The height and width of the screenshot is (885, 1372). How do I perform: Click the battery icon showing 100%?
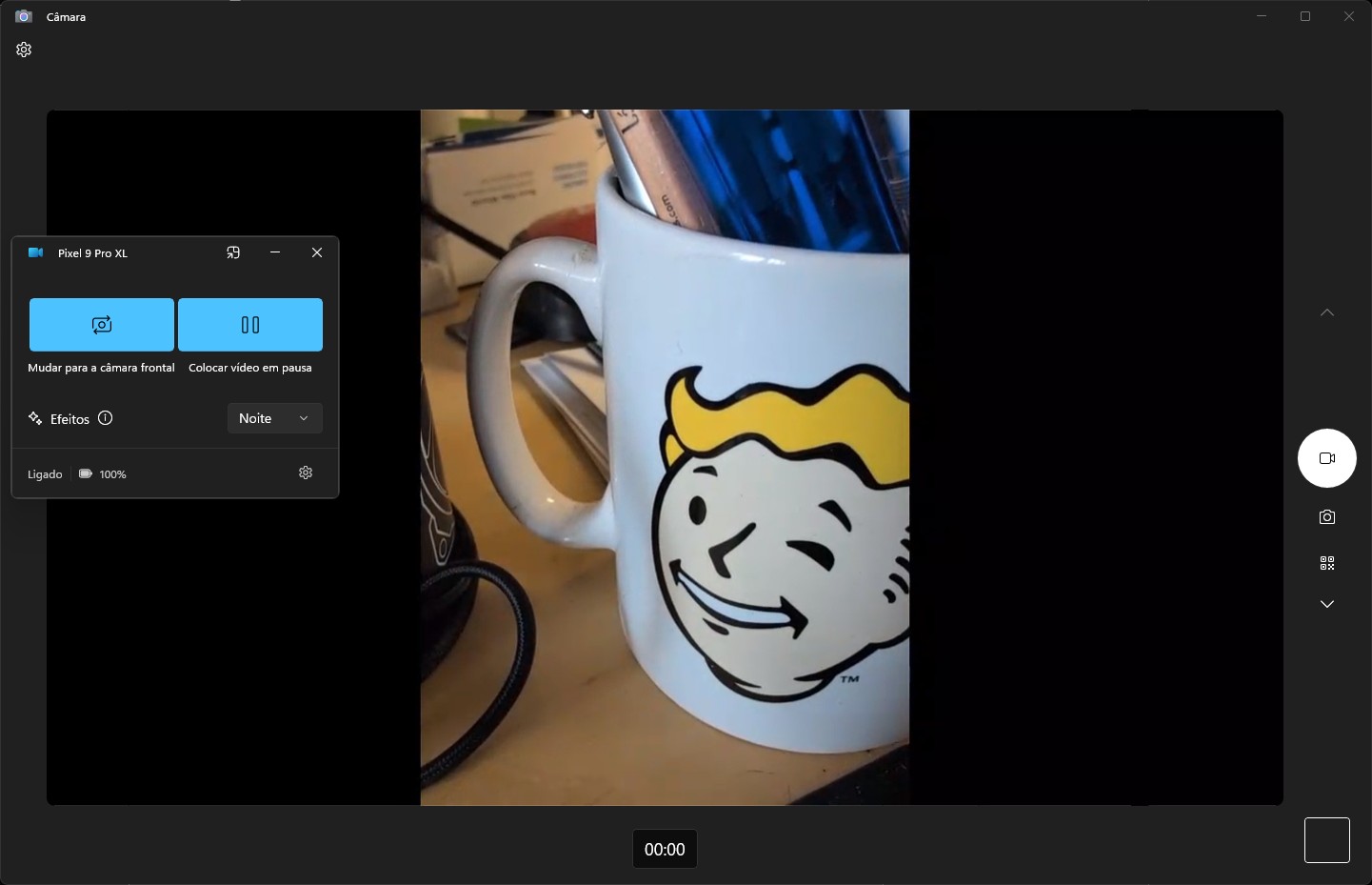click(86, 473)
